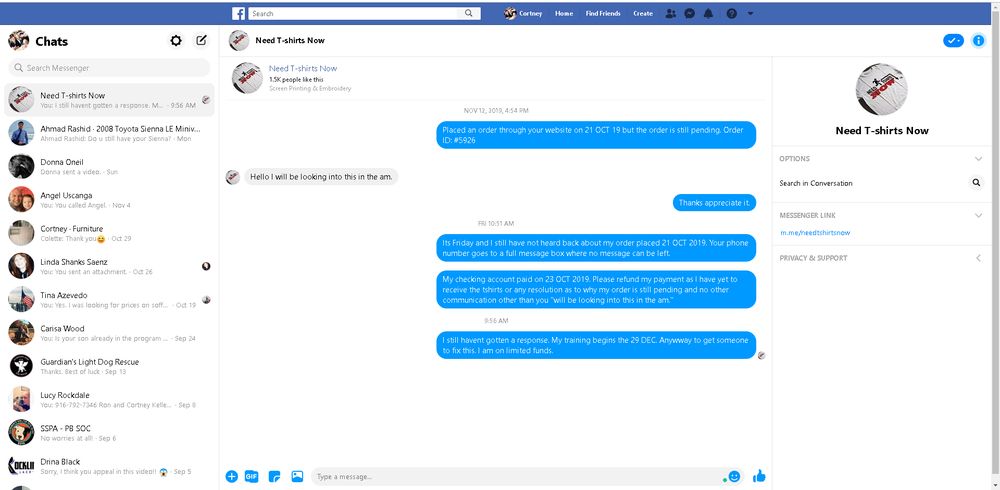Open the m.me/needtshirtsnow link
The width and height of the screenshot is (1000, 490).
pyautogui.click(x=815, y=233)
